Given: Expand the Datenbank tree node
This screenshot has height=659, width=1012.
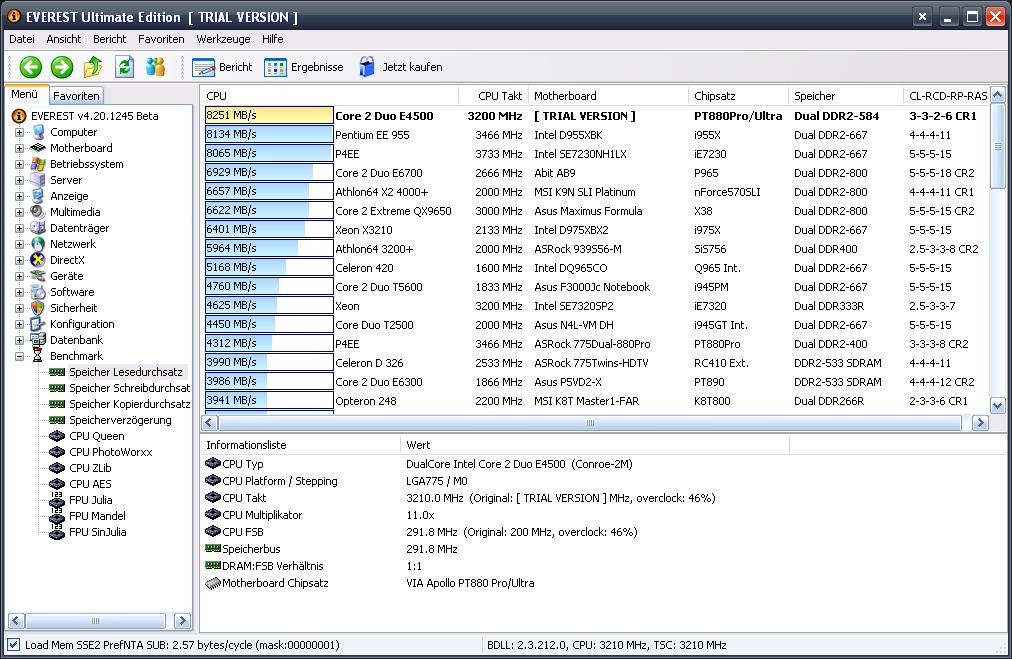Looking at the screenshot, I should [x=19, y=340].
